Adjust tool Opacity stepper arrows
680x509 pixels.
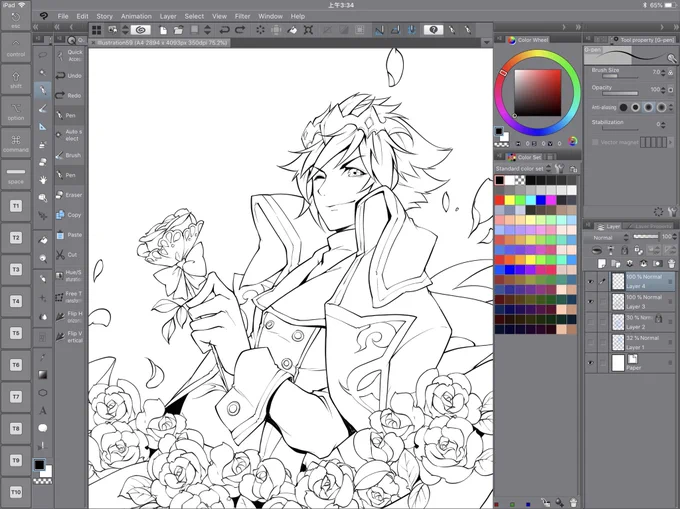click(x=663, y=90)
